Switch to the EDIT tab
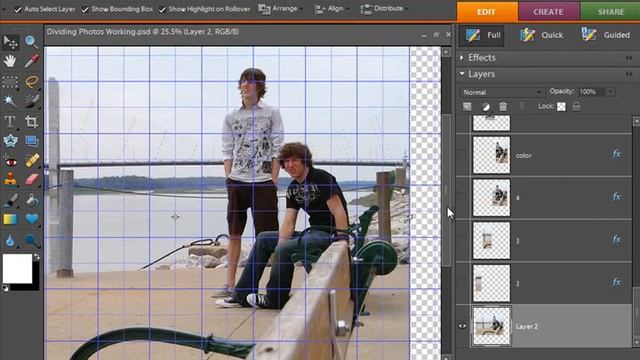Viewport: 640px width, 360px height. pyautogui.click(x=487, y=12)
